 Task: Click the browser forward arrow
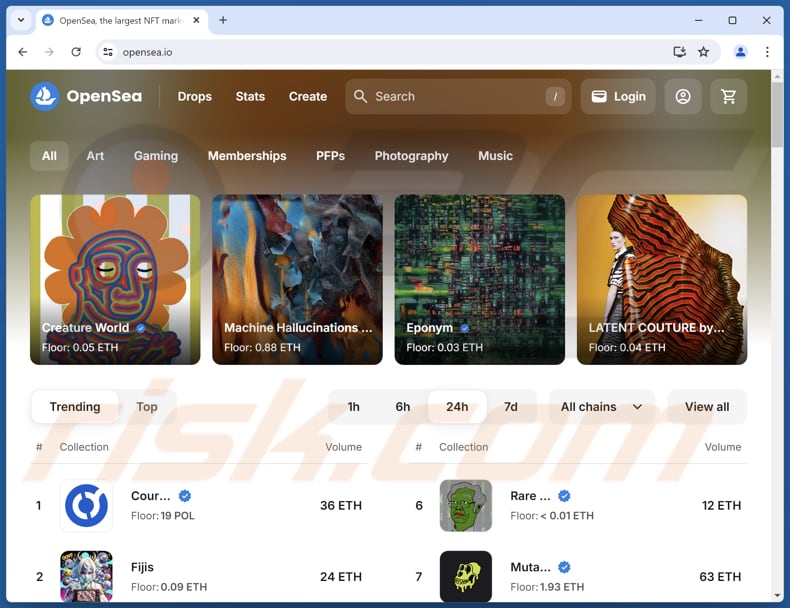pos(49,52)
